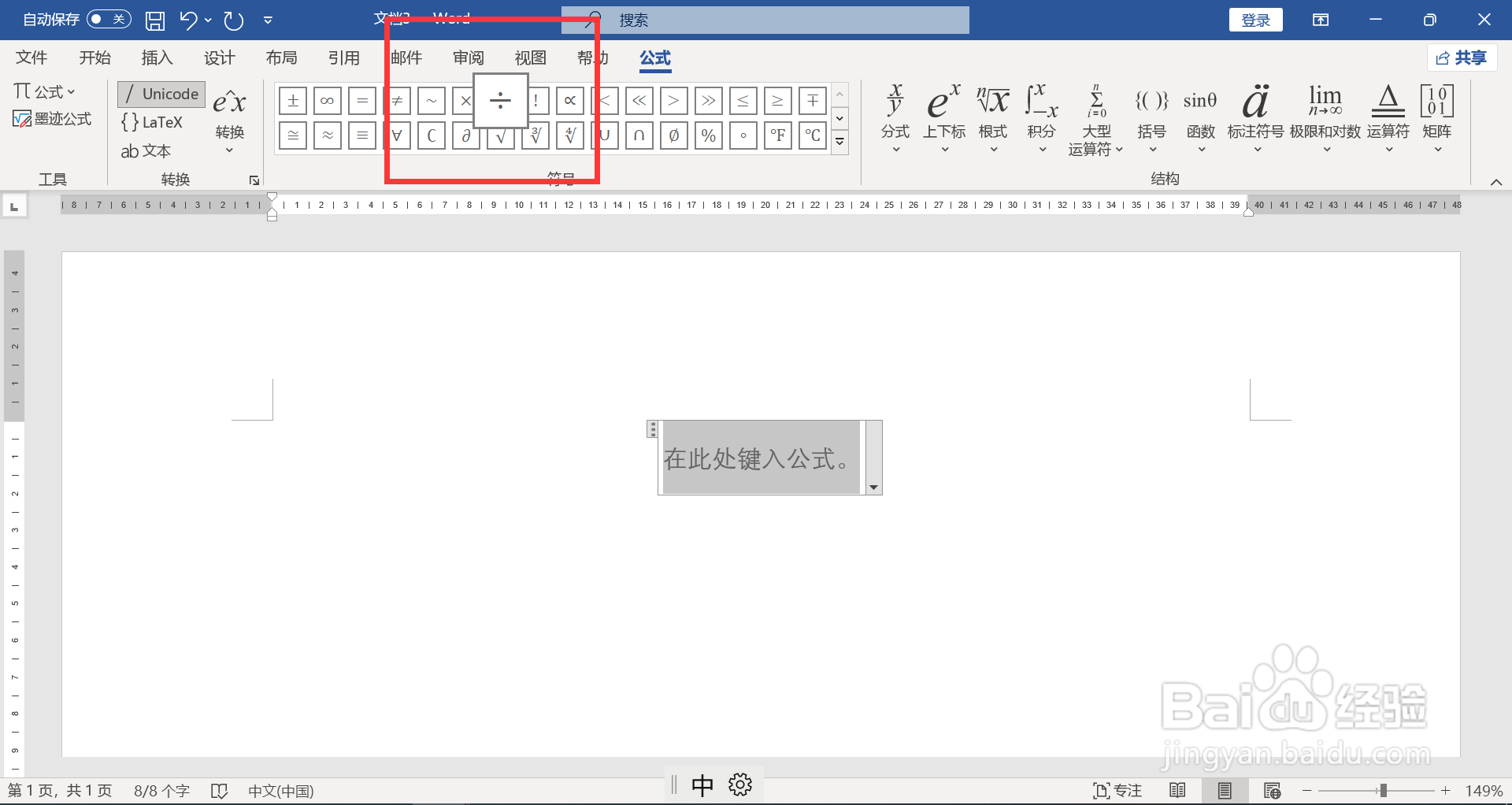Open equation options arrow in equation box
This screenshot has height=805, width=1512.
[x=873, y=488]
